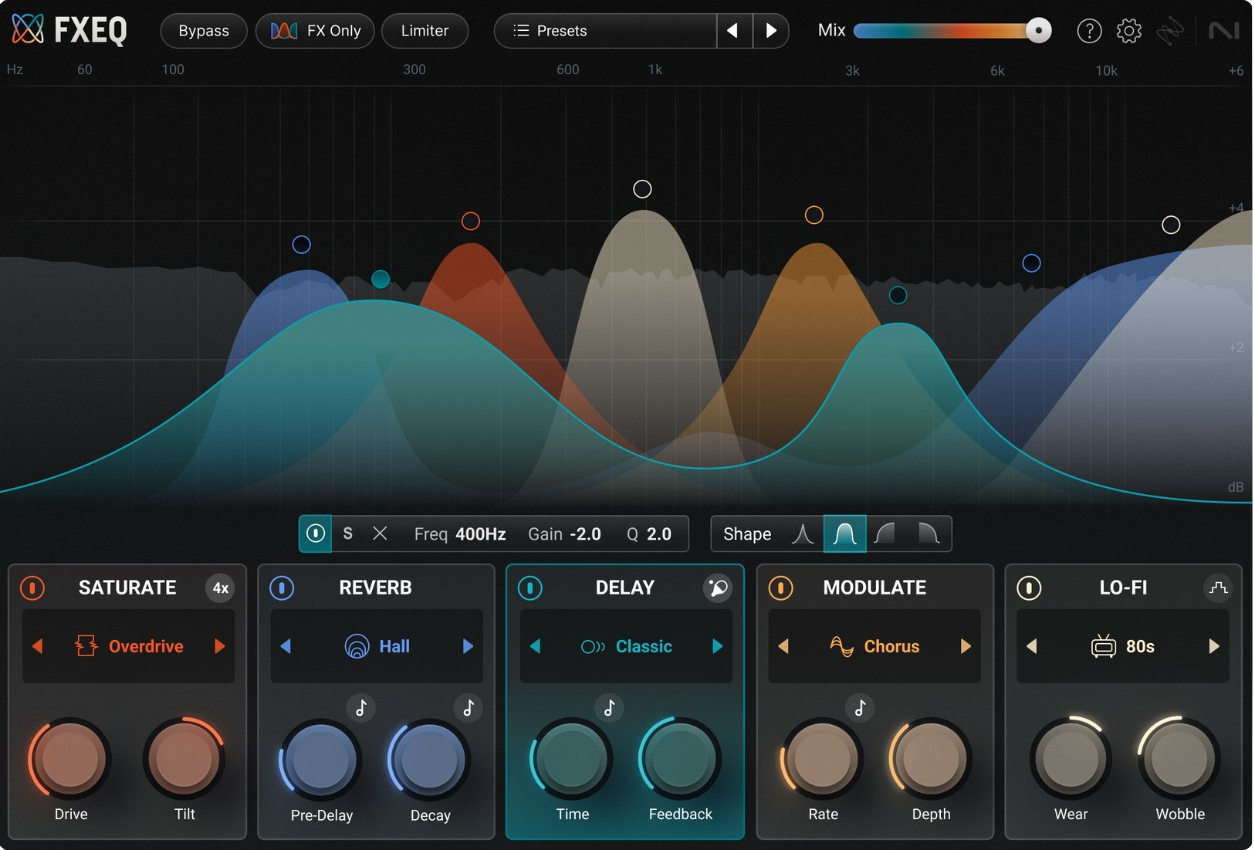Screen dimensions: 1254x850
Task: Select the bell shape filter icon
Action: pos(845,534)
